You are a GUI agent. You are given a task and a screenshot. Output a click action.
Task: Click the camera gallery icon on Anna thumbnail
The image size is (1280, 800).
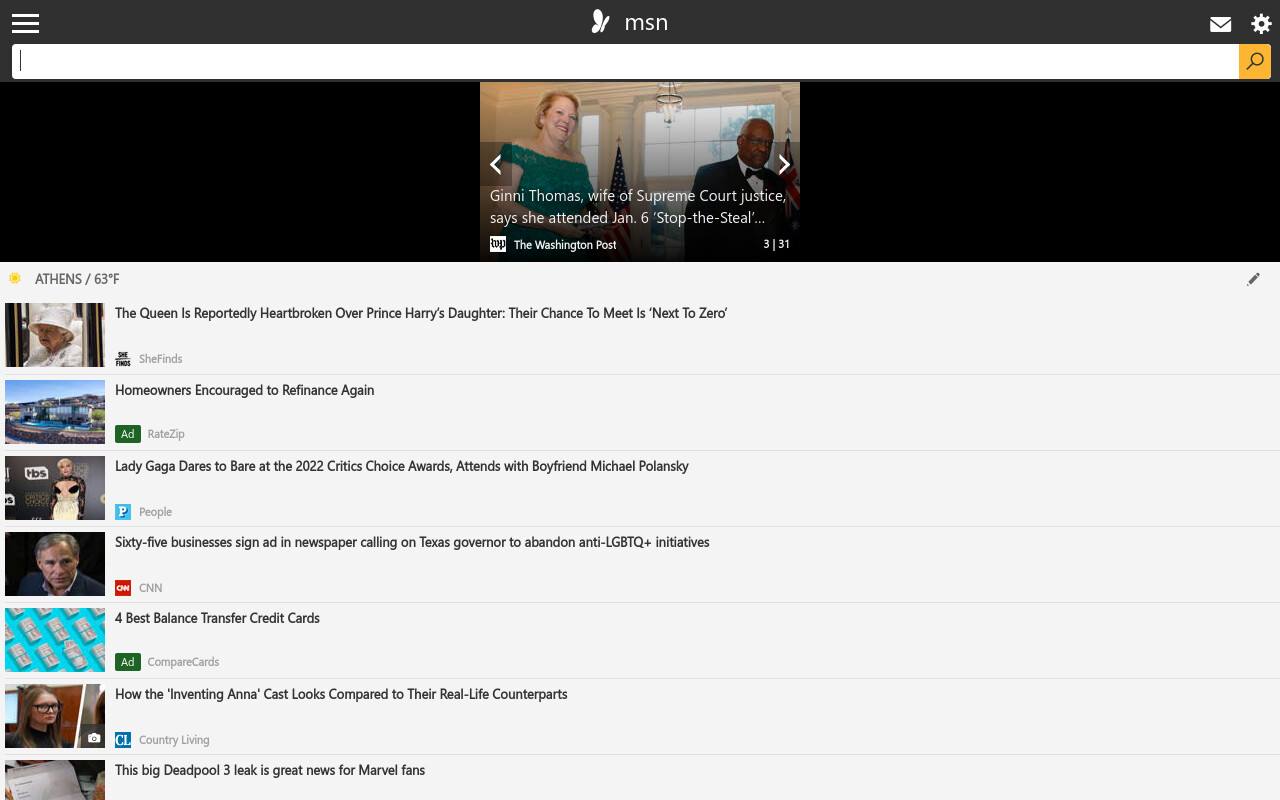tap(93, 738)
